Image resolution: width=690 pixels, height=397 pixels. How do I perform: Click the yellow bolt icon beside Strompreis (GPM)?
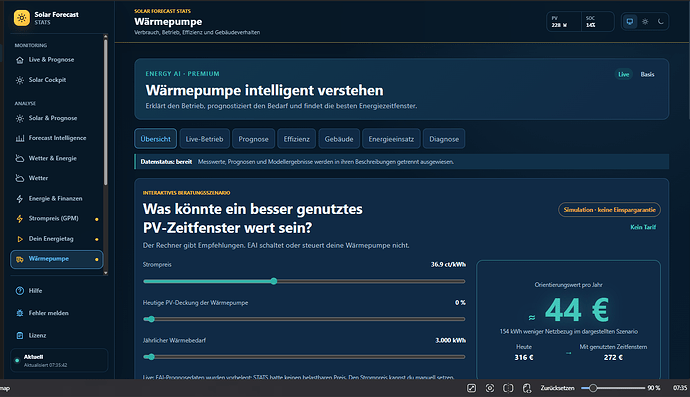(x=20, y=219)
